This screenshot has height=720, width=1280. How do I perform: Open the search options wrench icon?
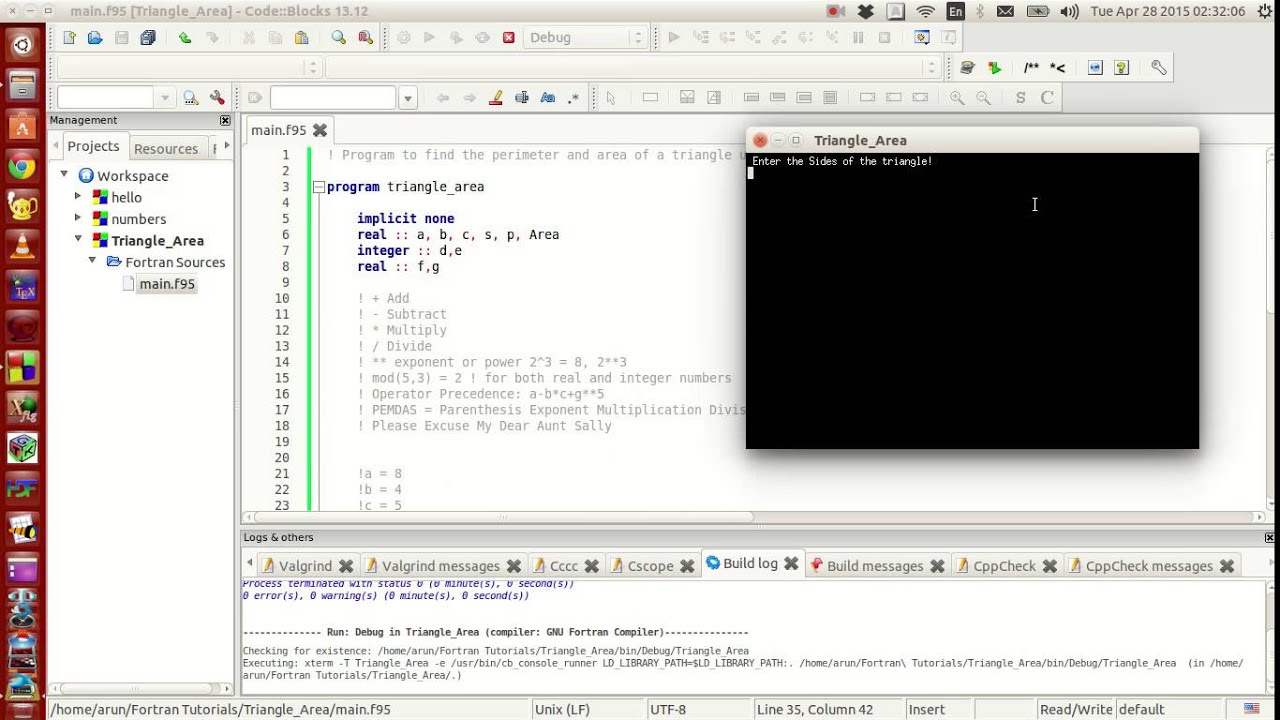(x=217, y=98)
